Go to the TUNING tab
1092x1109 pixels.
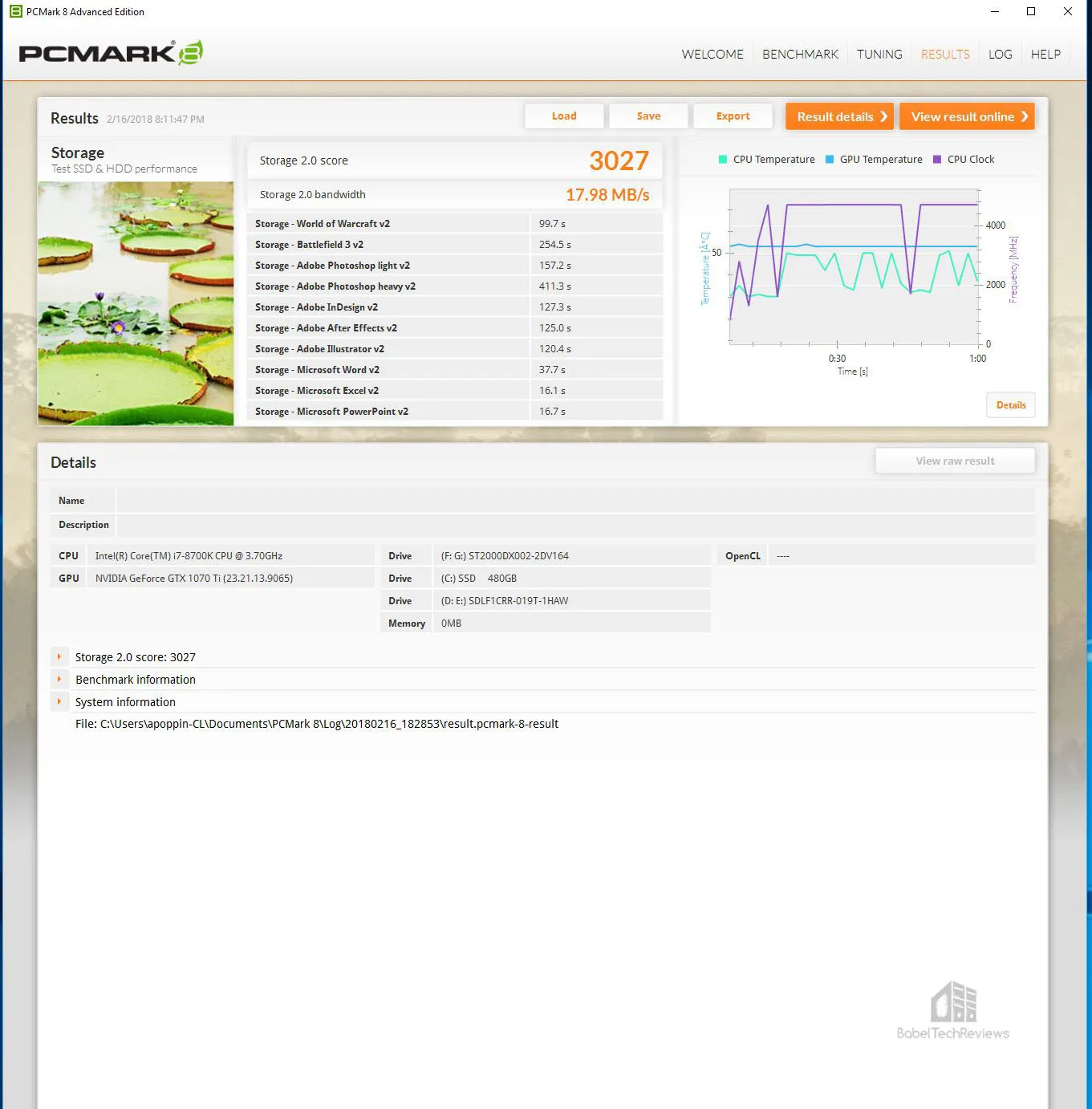click(879, 55)
